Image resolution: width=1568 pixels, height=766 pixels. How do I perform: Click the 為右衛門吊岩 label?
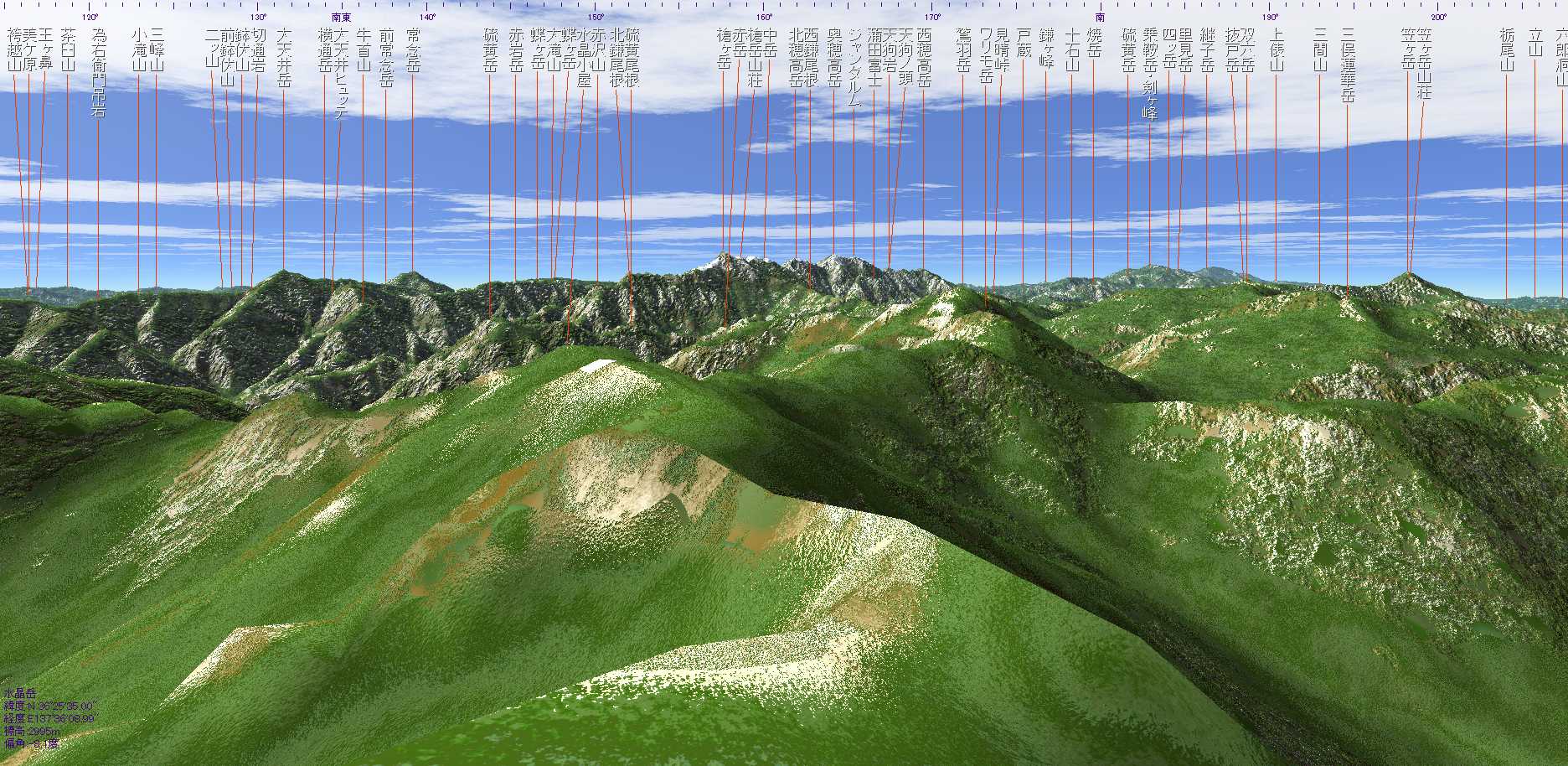click(x=98, y=72)
